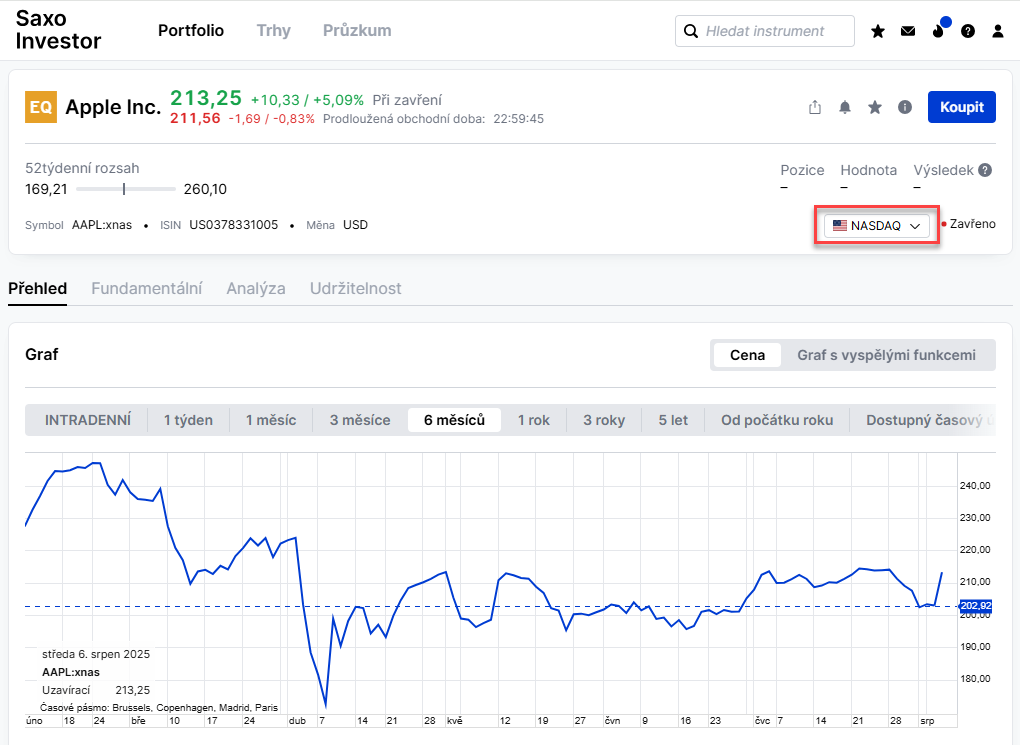Open the help question mark icon
This screenshot has width=1020, height=745.
point(968,31)
